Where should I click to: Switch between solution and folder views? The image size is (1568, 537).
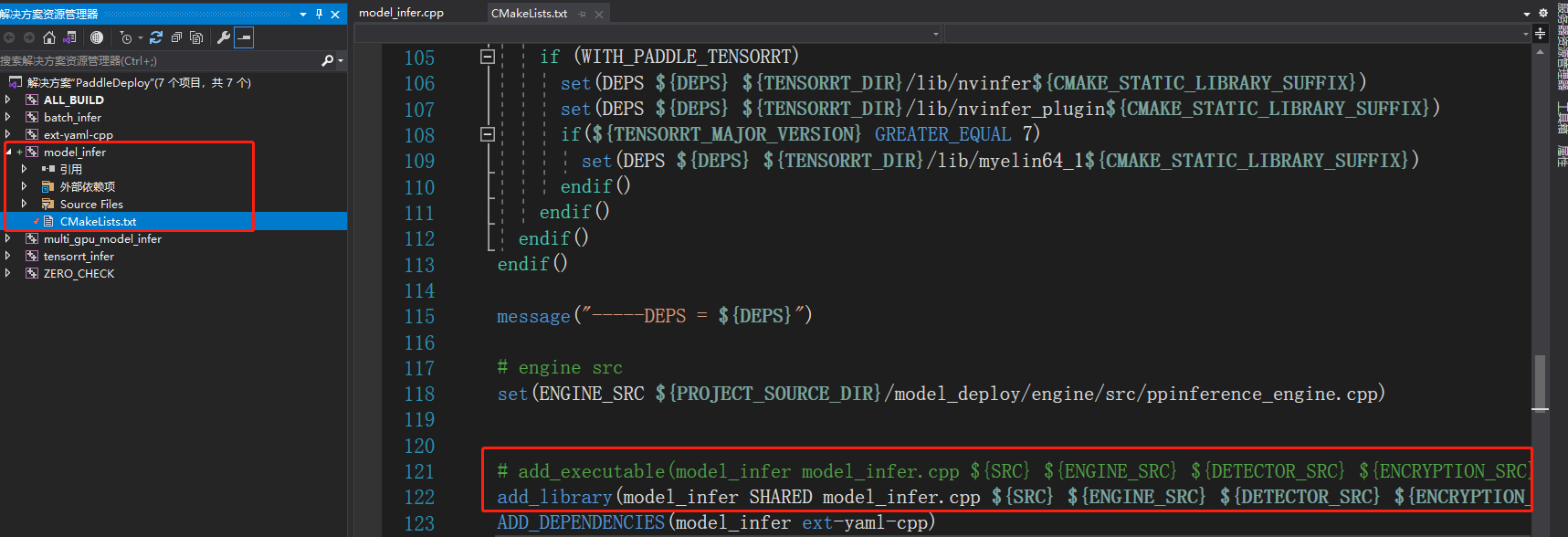[x=69, y=37]
